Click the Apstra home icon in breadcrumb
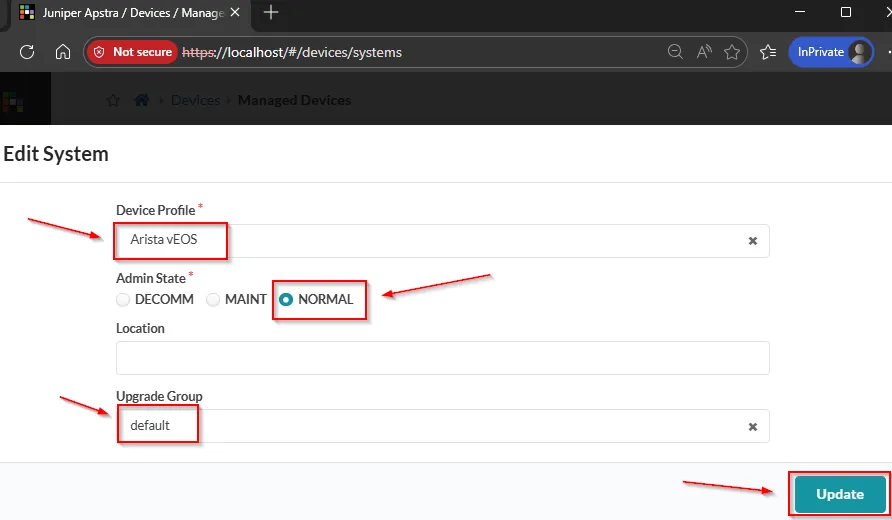This screenshot has width=892, height=520. pyautogui.click(x=142, y=101)
